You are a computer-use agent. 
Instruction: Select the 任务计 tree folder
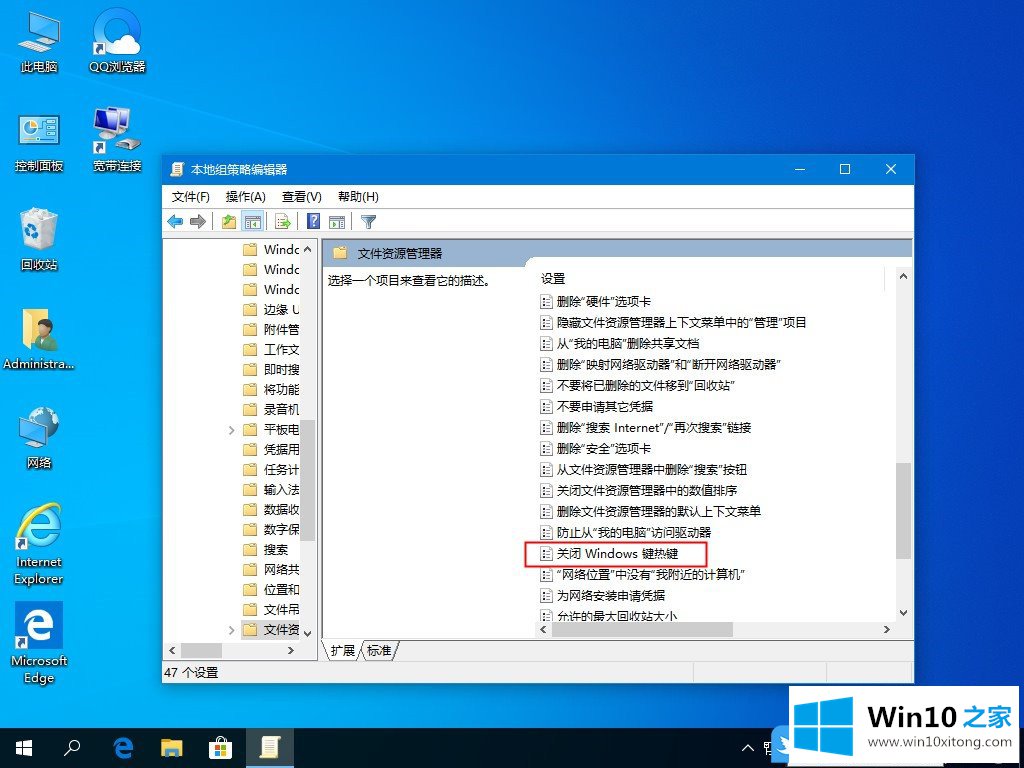272,470
